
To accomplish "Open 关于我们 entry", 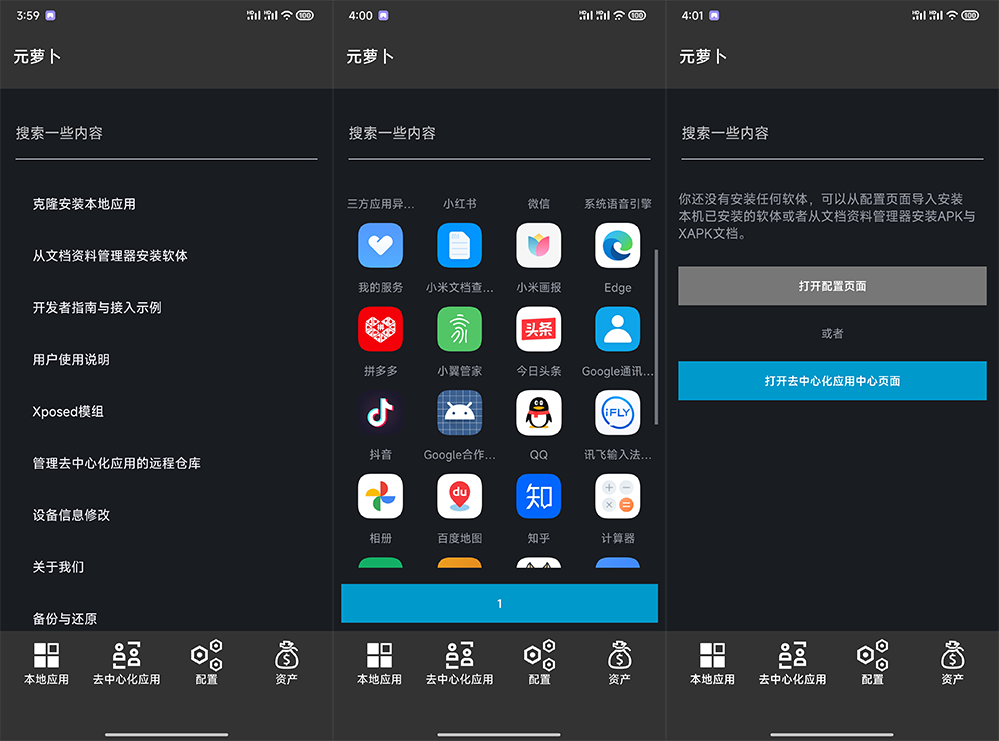I will click(58, 567).
